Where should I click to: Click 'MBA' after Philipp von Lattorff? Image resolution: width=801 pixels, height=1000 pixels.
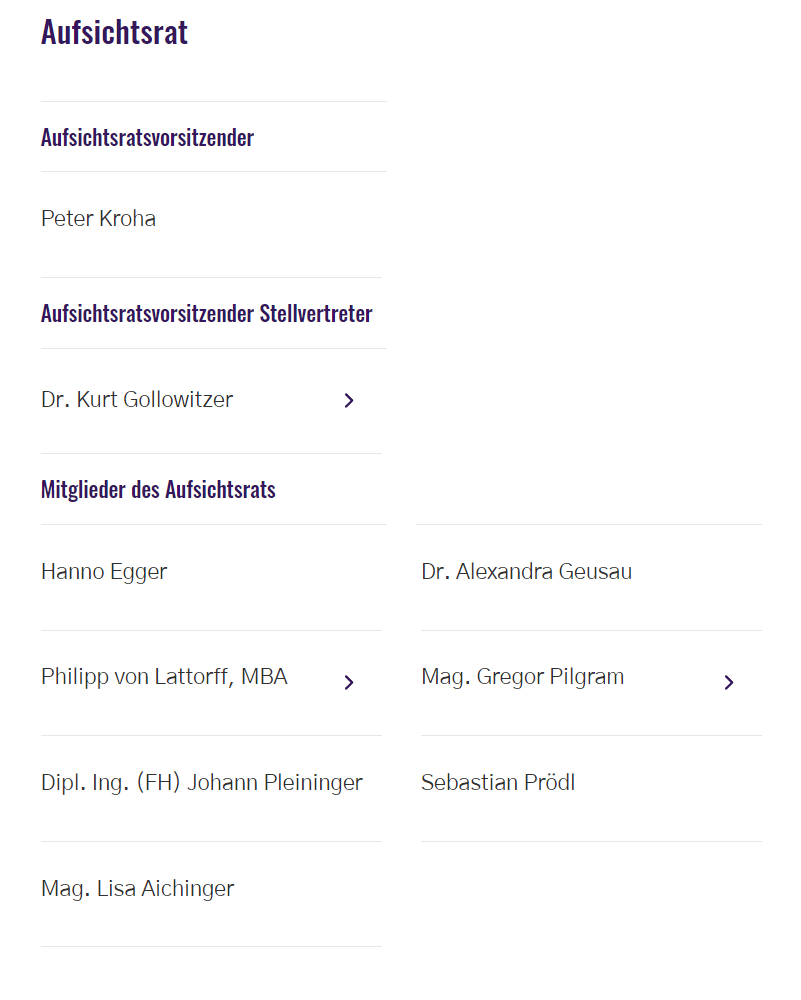(265, 677)
